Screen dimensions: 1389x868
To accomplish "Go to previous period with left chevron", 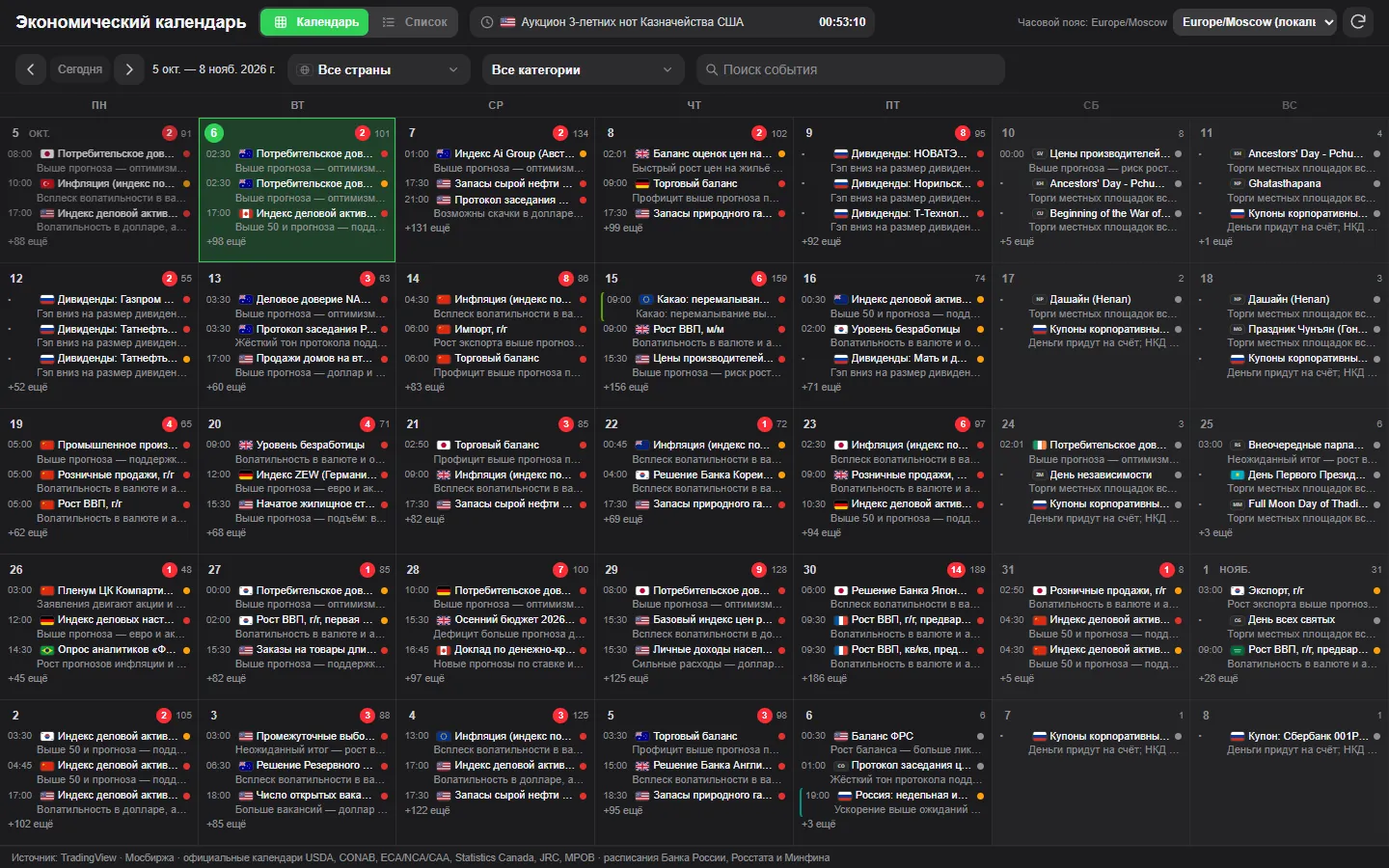I will [x=31, y=69].
